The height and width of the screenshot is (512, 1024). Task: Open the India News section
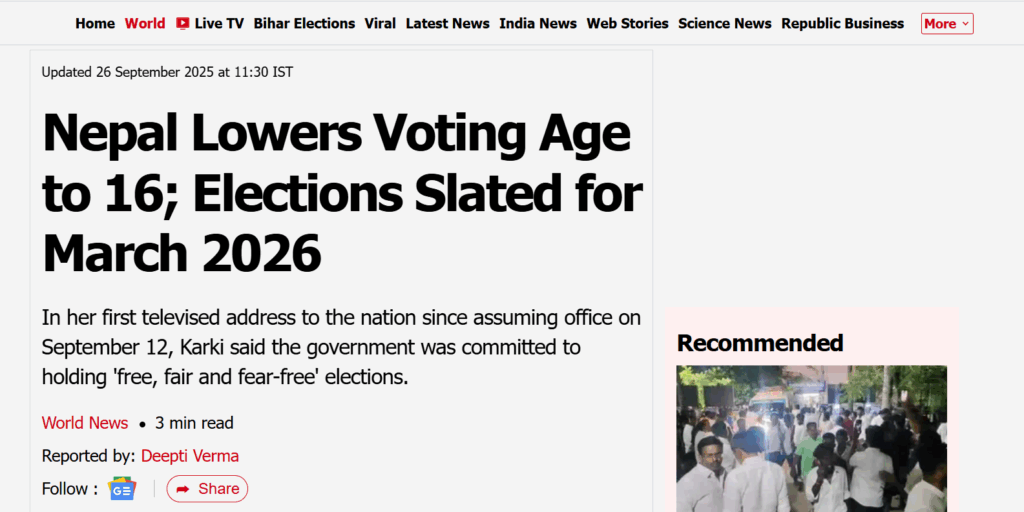pos(538,23)
